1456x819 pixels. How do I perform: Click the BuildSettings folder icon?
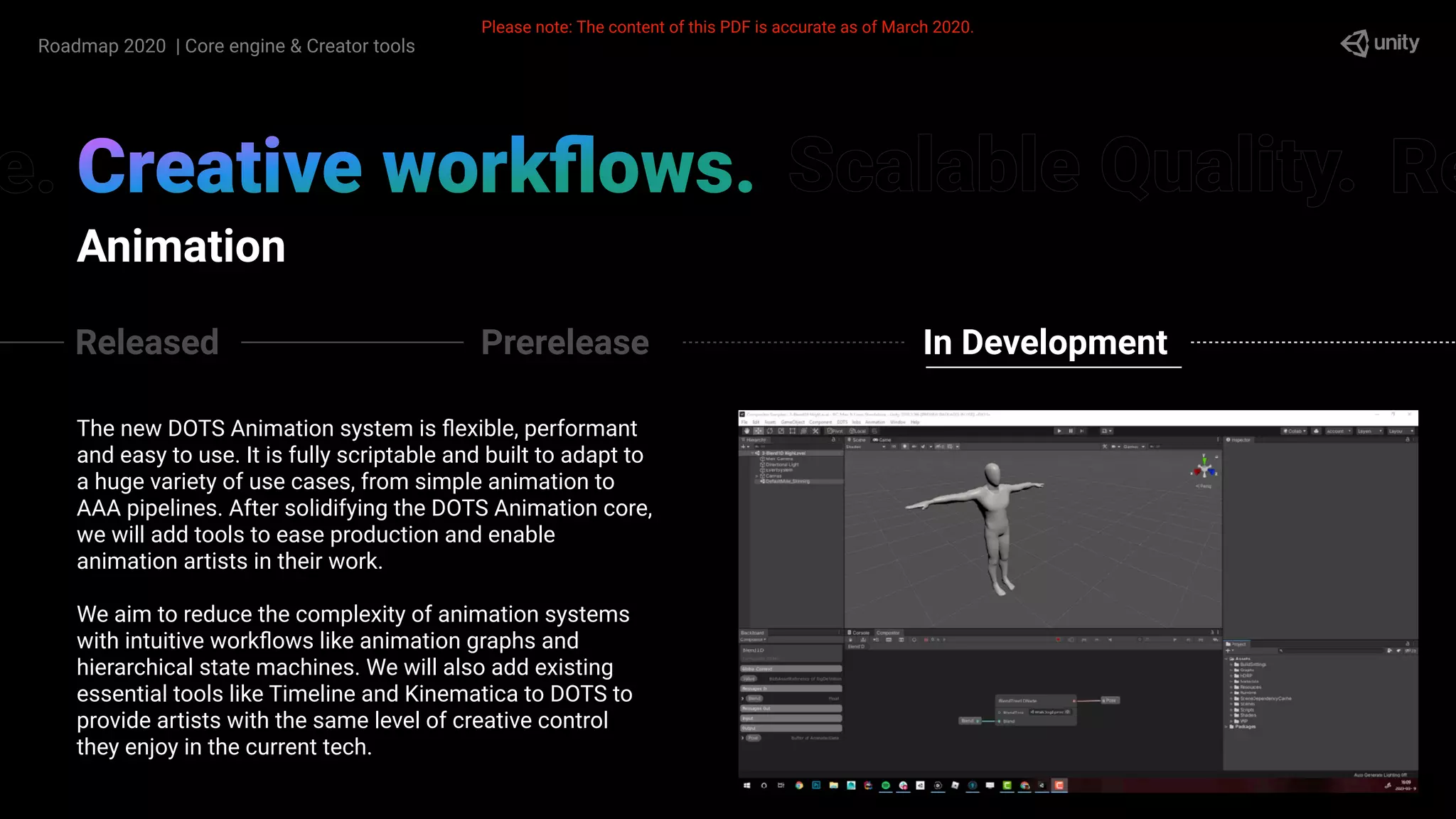point(1236,665)
